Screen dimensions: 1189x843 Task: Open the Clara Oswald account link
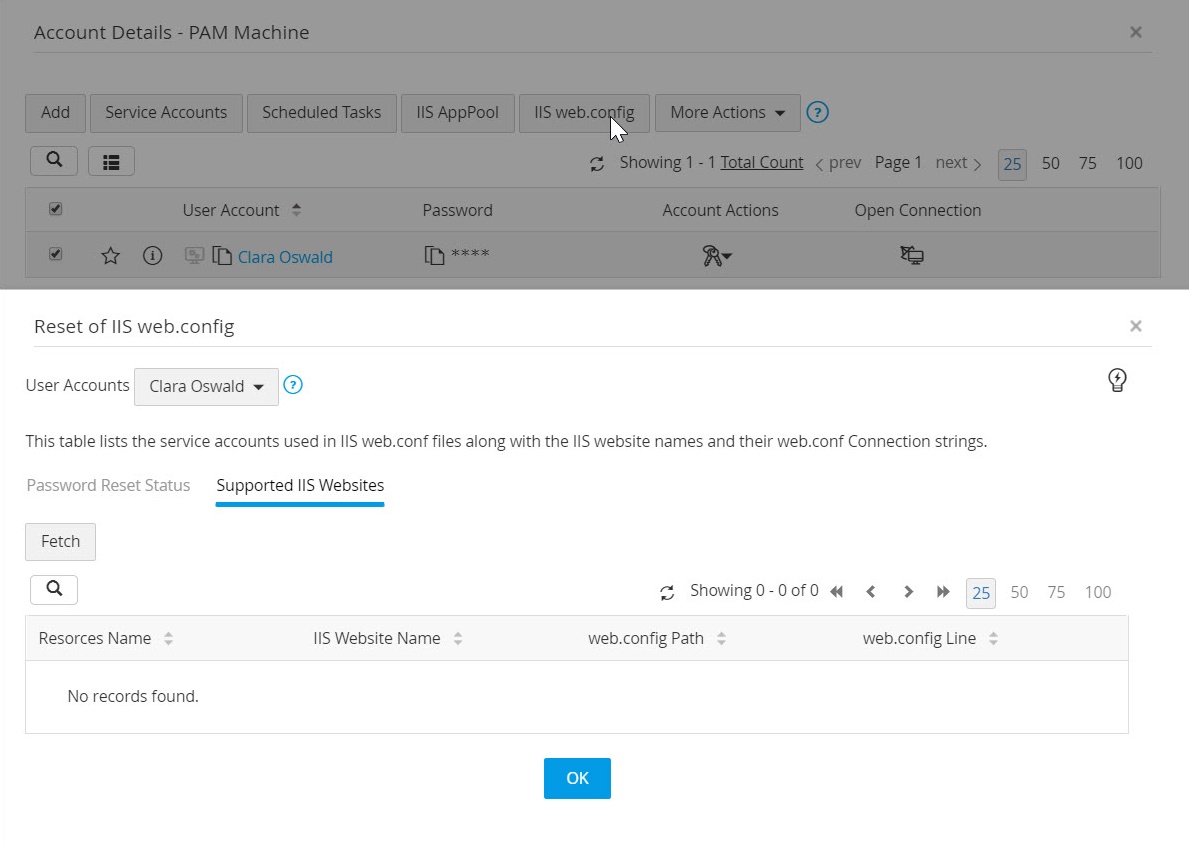[285, 257]
